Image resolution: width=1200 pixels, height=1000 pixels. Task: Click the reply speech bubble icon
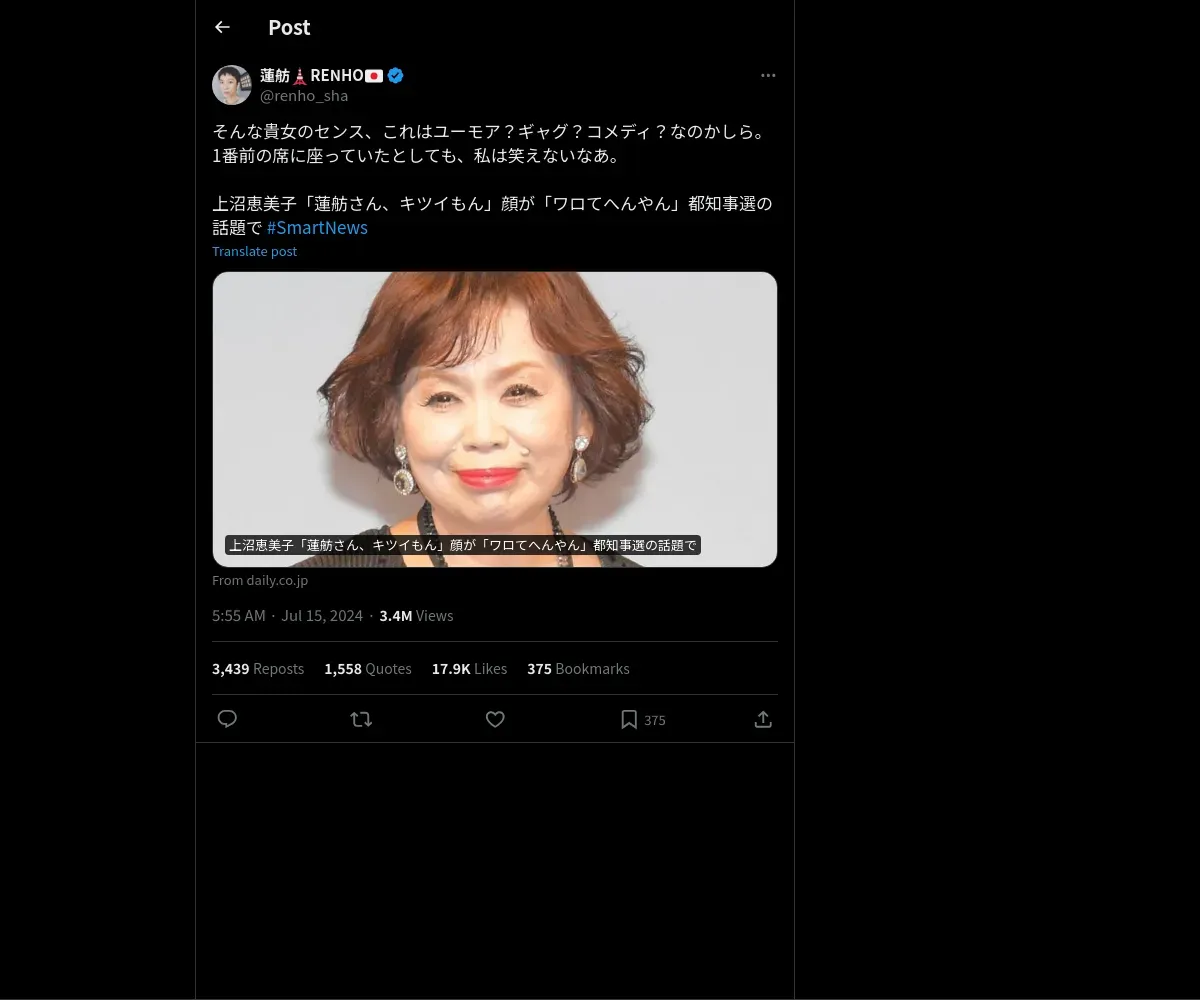[x=227, y=719]
